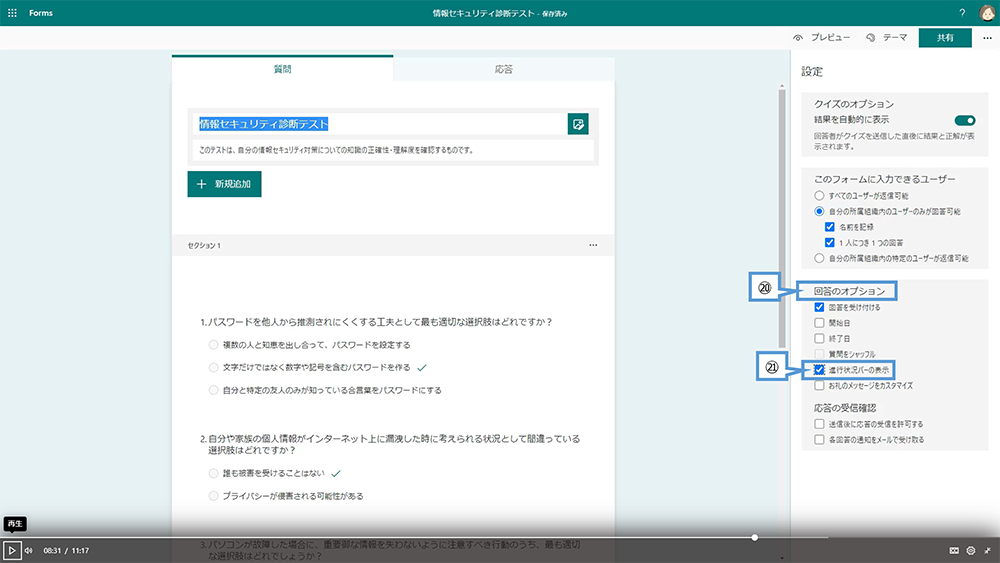Click the 08:31 / 11:17 time display

pyautogui.click(x=66, y=550)
